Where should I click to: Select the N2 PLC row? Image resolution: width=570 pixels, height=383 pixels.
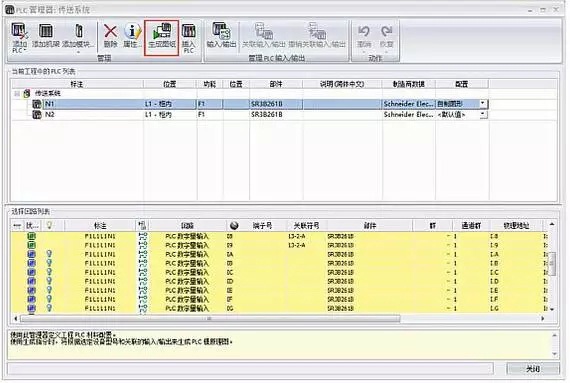249,114
